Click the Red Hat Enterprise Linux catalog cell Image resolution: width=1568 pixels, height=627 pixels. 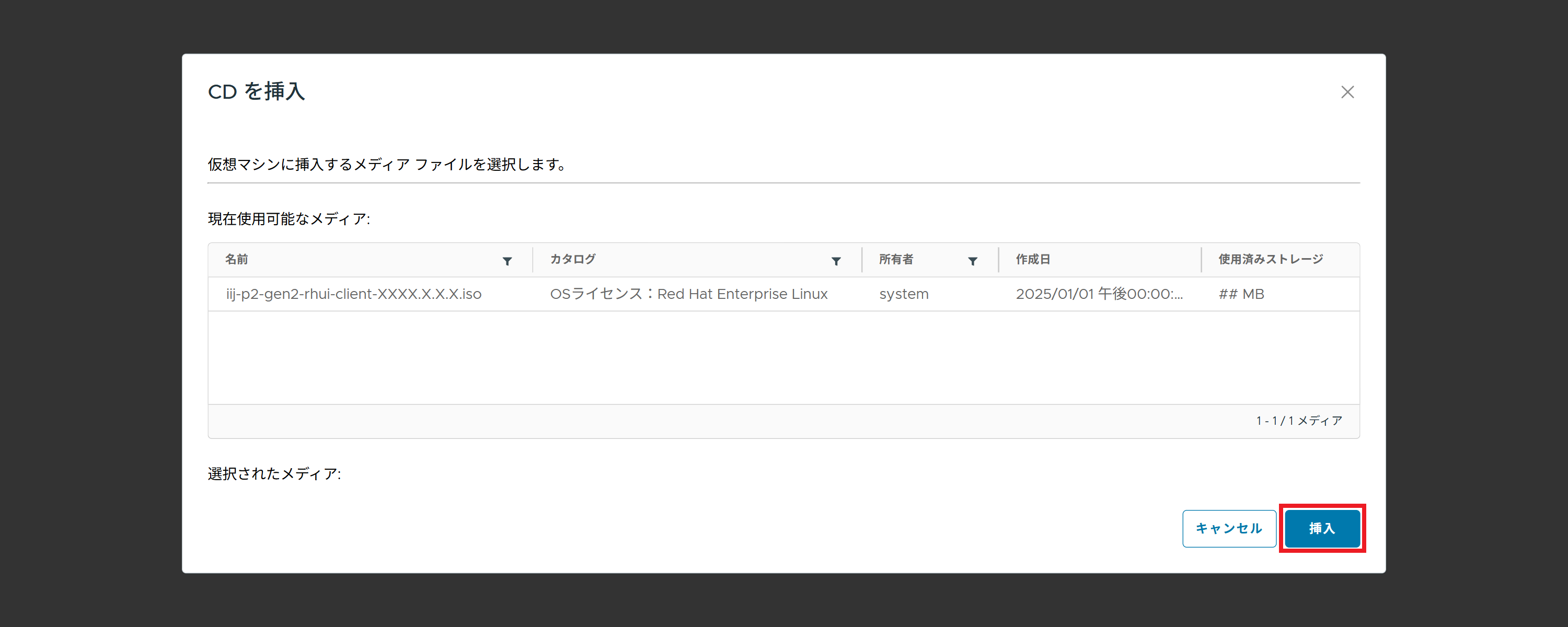tap(688, 294)
